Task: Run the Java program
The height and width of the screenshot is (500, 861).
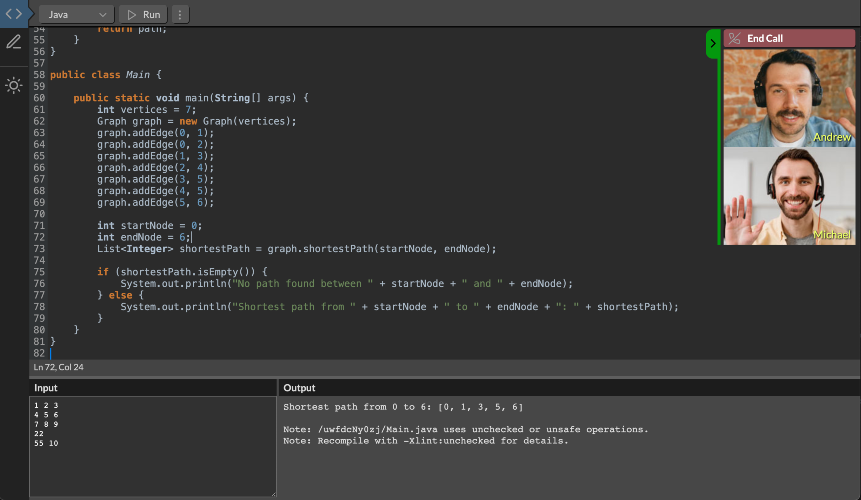Action: pos(143,14)
